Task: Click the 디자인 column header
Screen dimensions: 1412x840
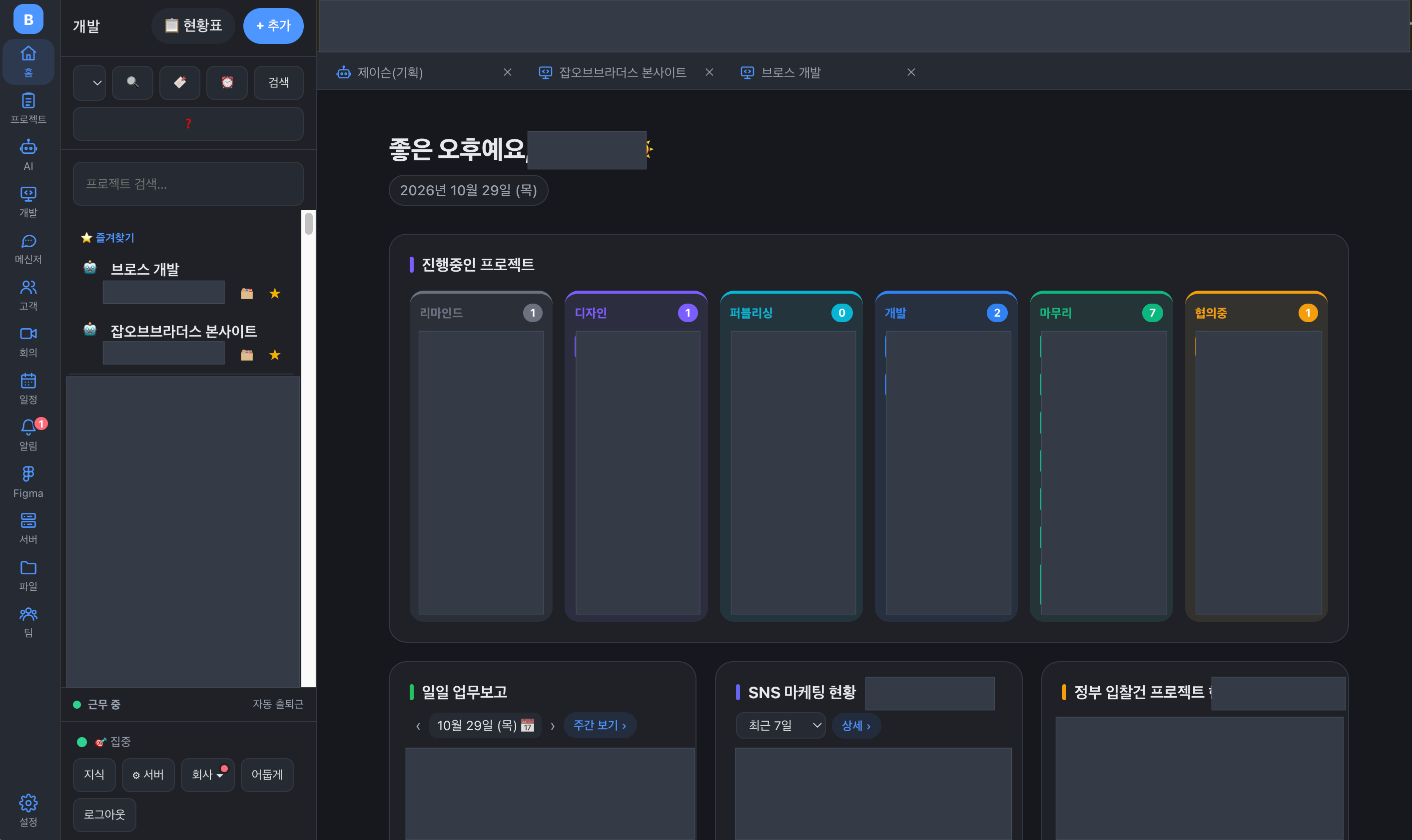Action: (636, 313)
